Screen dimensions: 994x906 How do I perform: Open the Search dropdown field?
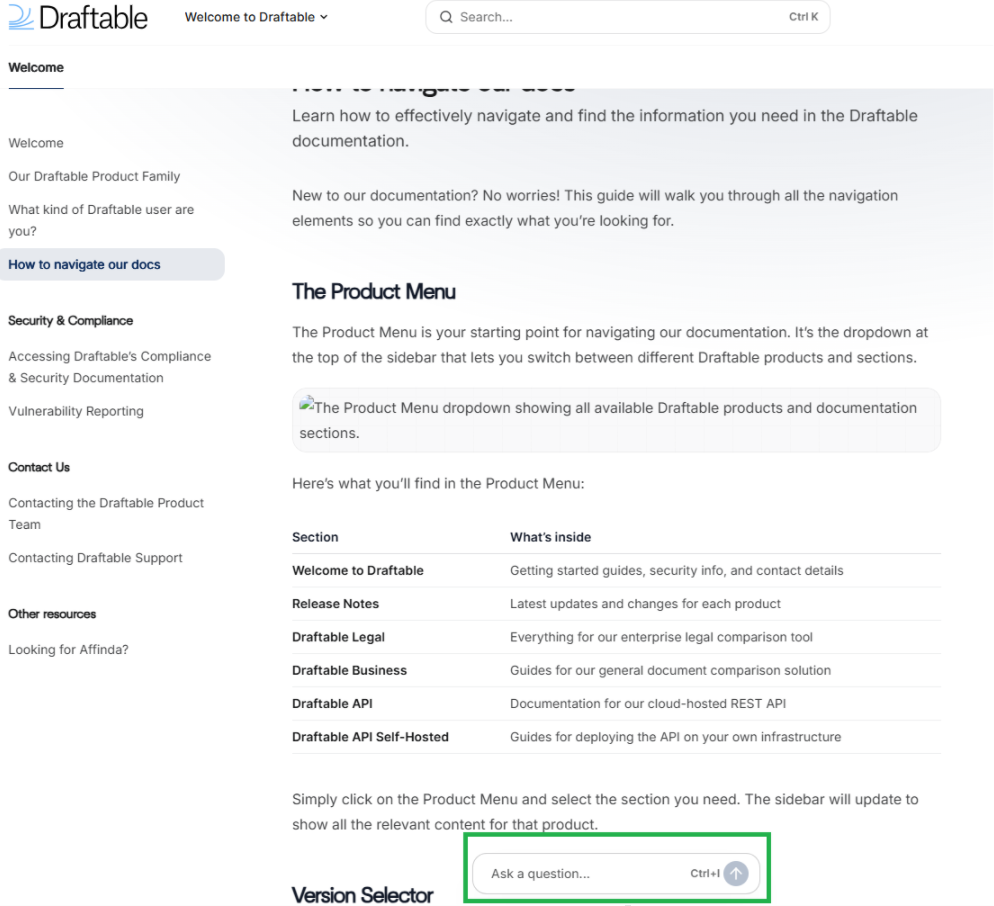pyautogui.click(x=627, y=17)
